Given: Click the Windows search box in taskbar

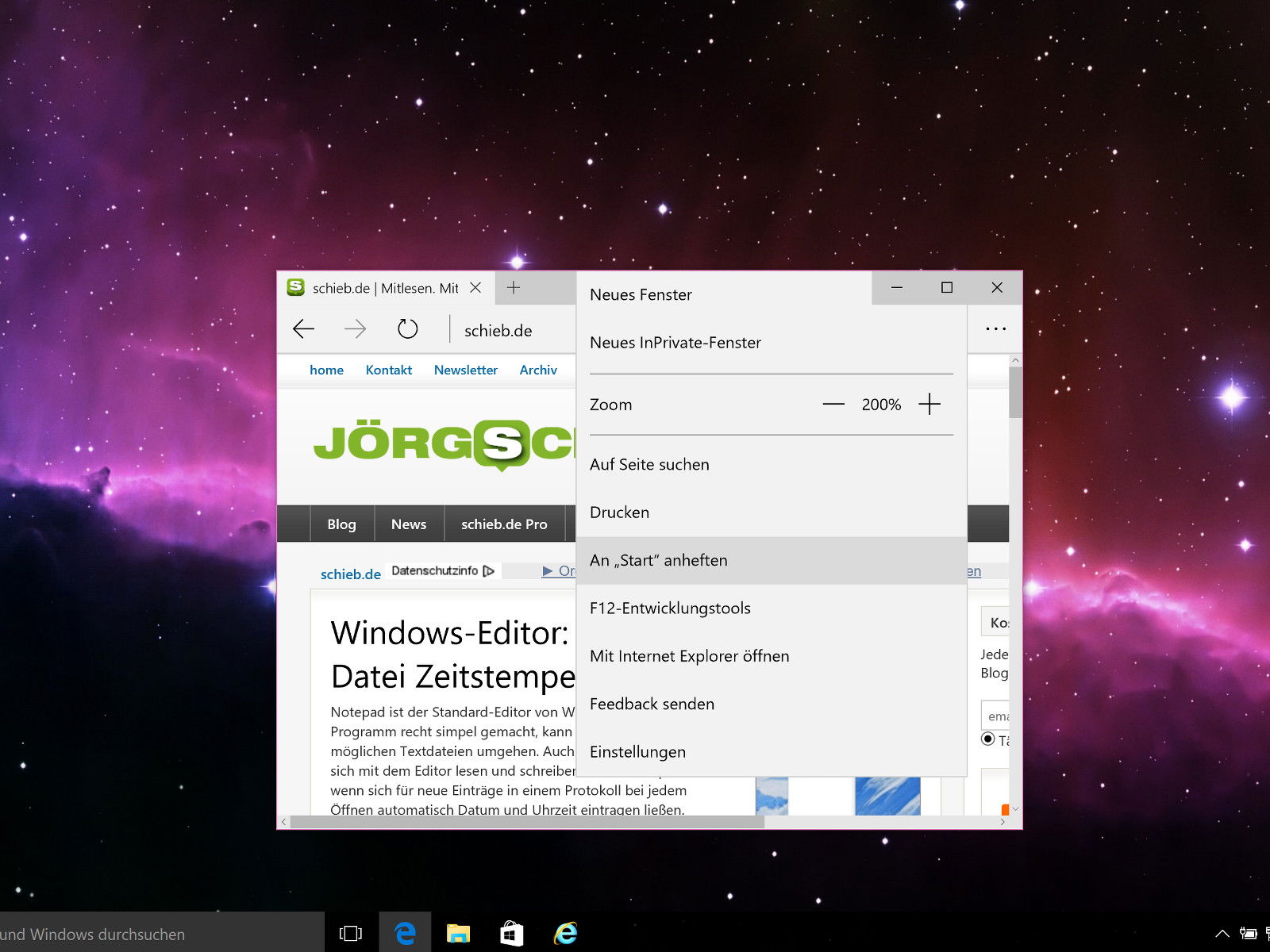Looking at the screenshot, I should [x=162, y=934].
